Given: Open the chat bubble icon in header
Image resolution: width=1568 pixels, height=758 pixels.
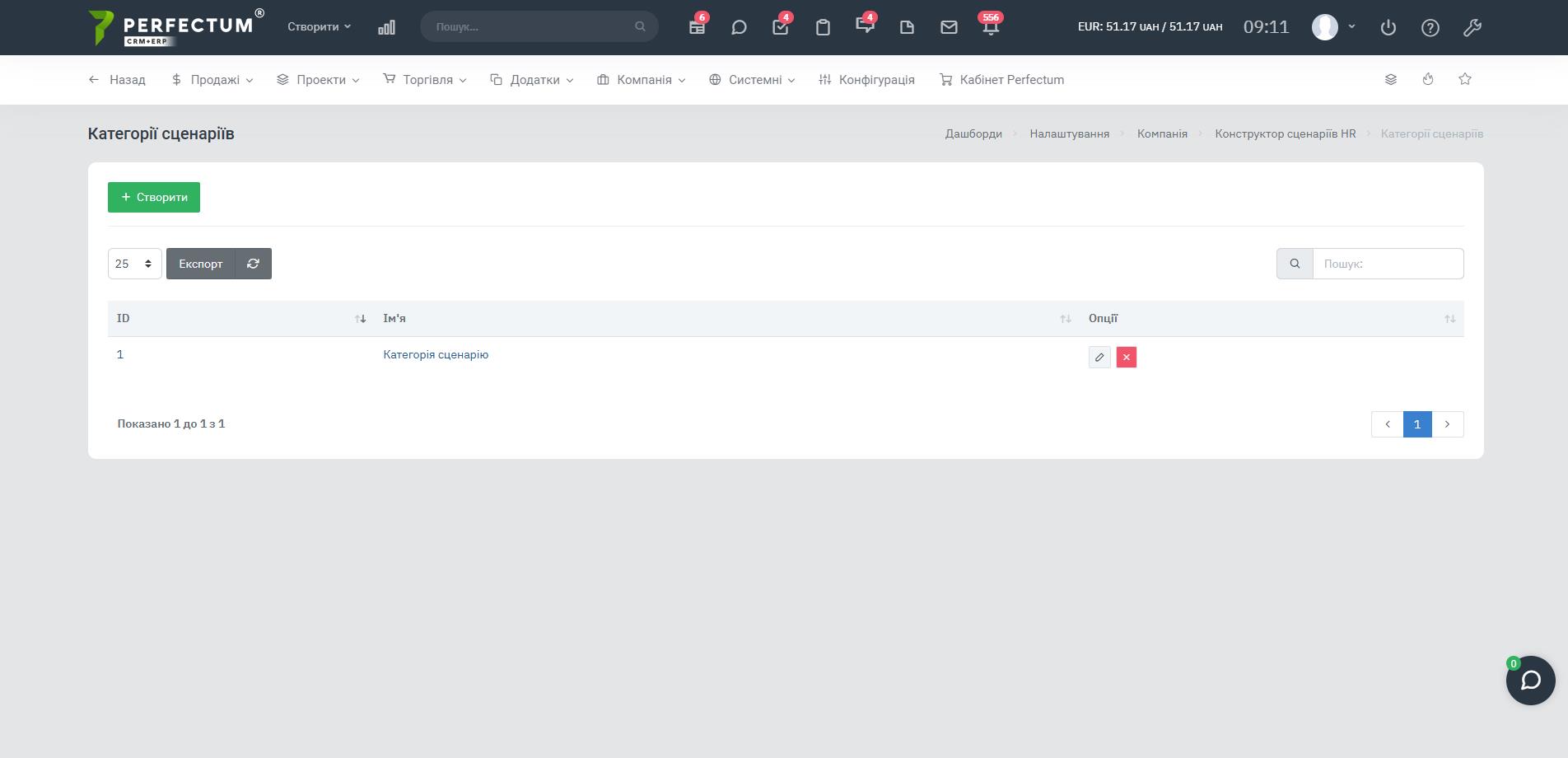Looking at the screenshot, I should [739, 27].
